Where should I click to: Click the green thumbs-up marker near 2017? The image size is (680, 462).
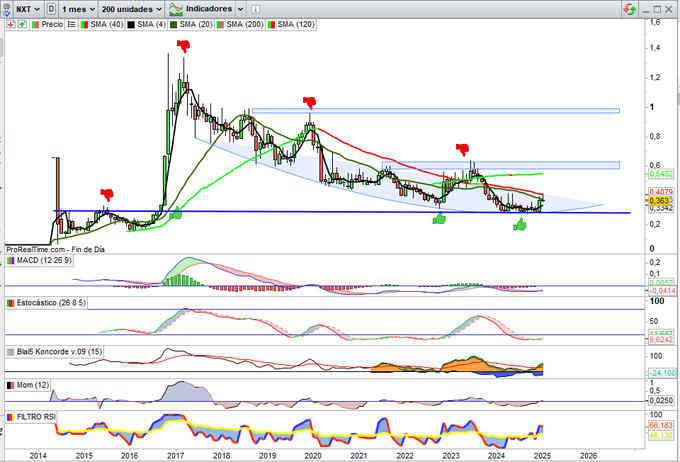(177, 211)
